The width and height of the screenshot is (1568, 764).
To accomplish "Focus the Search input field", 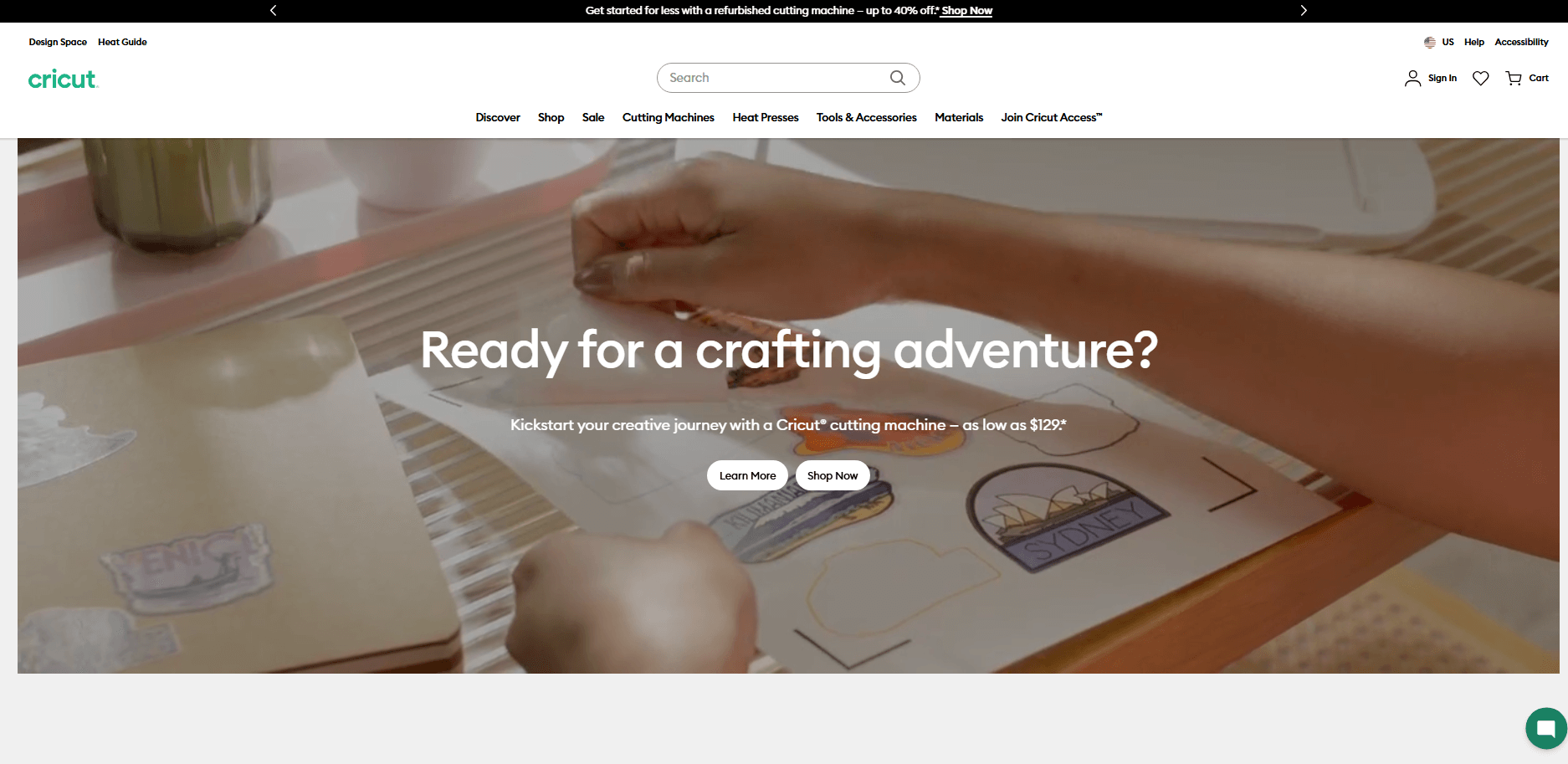I will (x=774, y=78).
